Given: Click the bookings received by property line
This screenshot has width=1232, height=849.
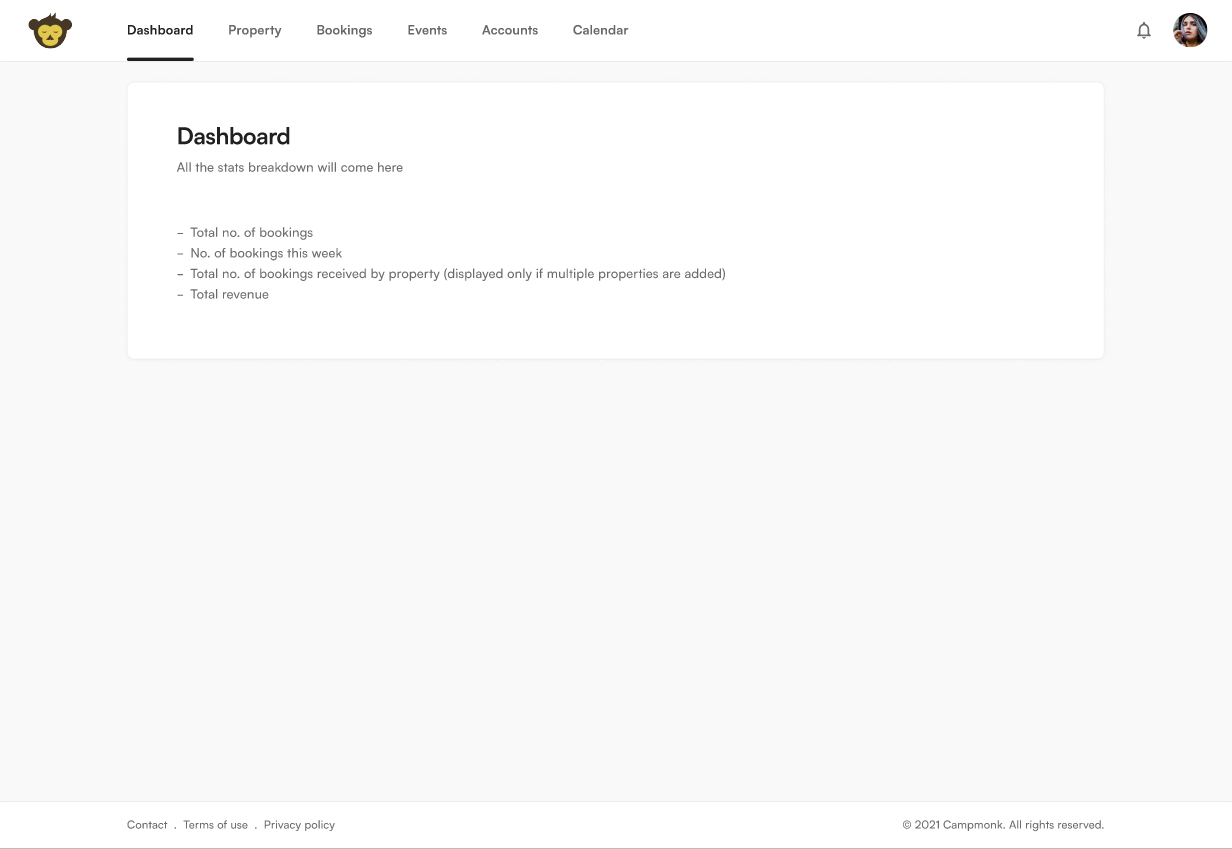Looking at the screenshot, I should pyautogui.click(x=457, y=273).
